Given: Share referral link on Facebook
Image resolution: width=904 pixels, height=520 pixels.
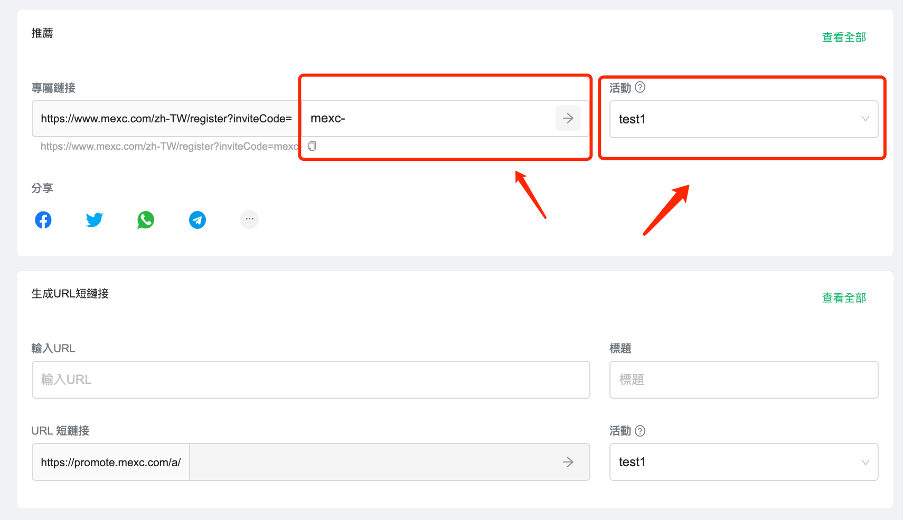Looking at the screenshot, I should coord(43,220).
